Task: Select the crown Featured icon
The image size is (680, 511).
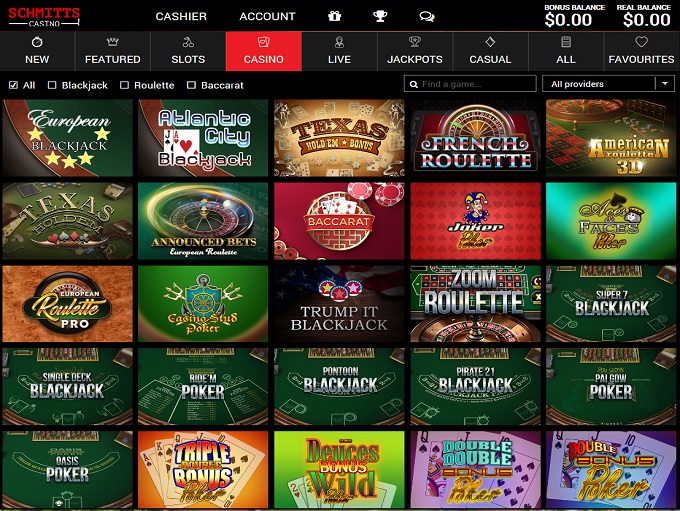Action: click(113, 42)
